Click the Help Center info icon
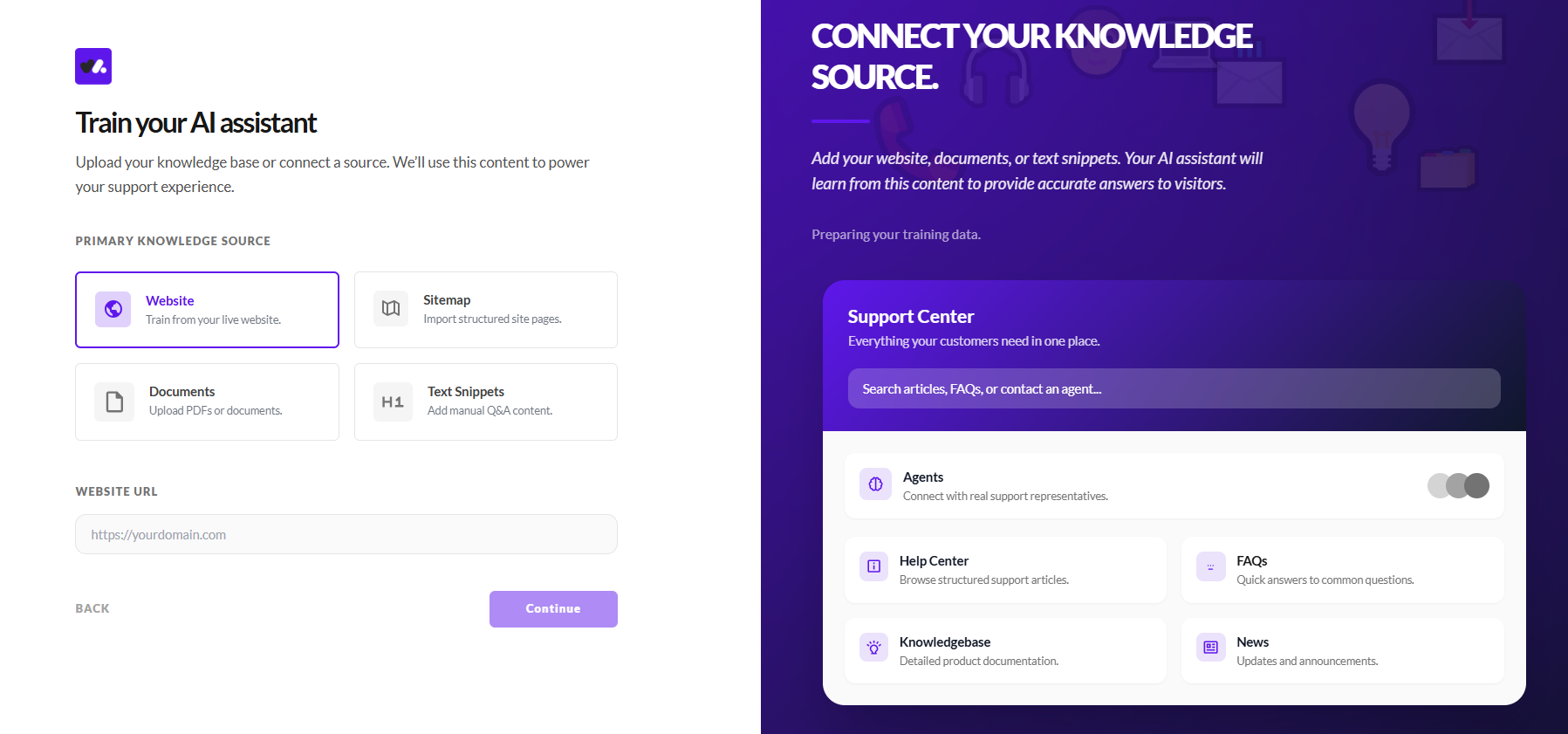Image resolution: width=1568 pixels, height=734 pixels. tap(873, 566)
